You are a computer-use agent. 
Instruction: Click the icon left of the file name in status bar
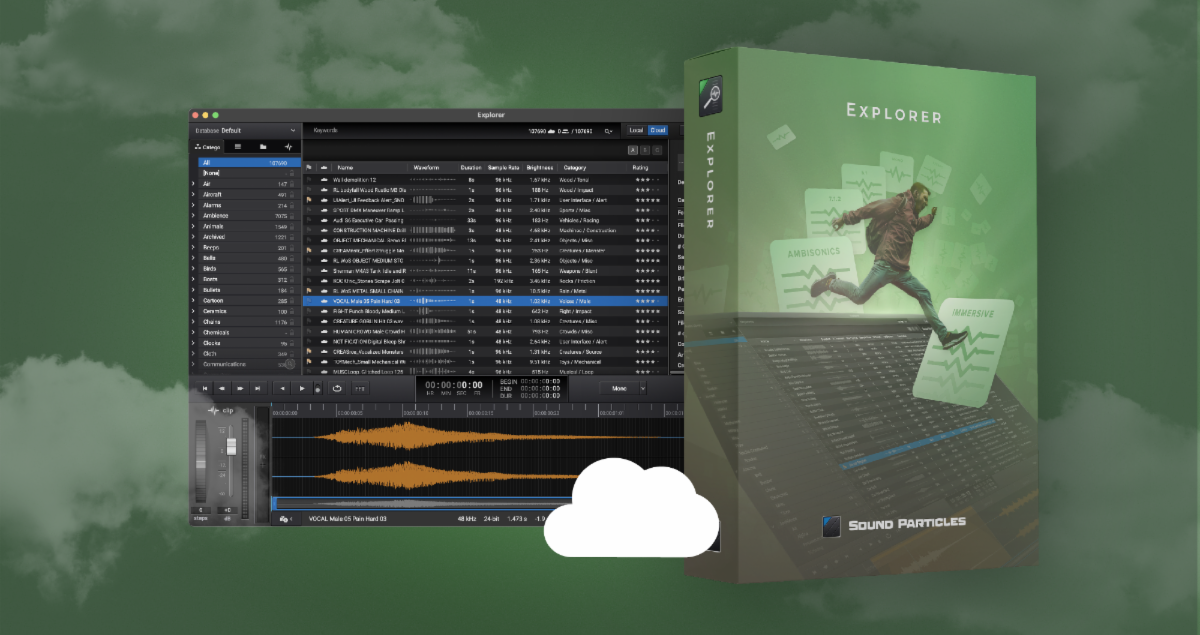(x=284, y=519)
